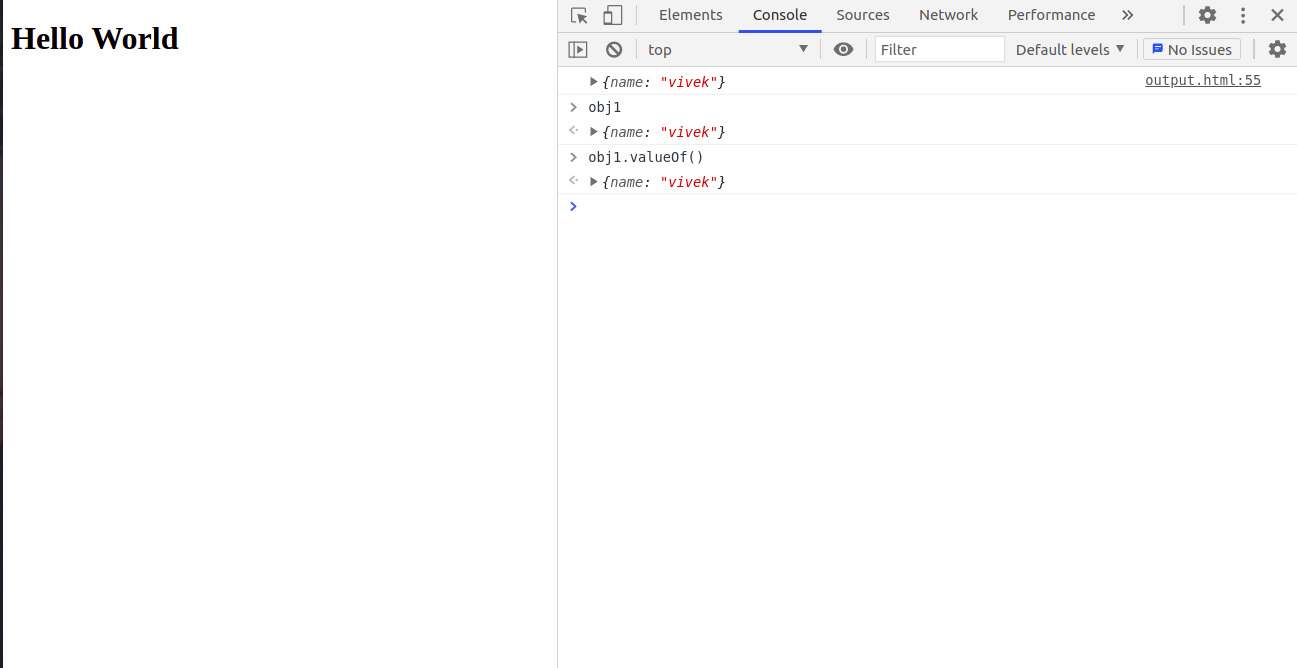1297x668 pixels.
Task: Select the inspect element picker icon
Action: [x=579, y=15]
